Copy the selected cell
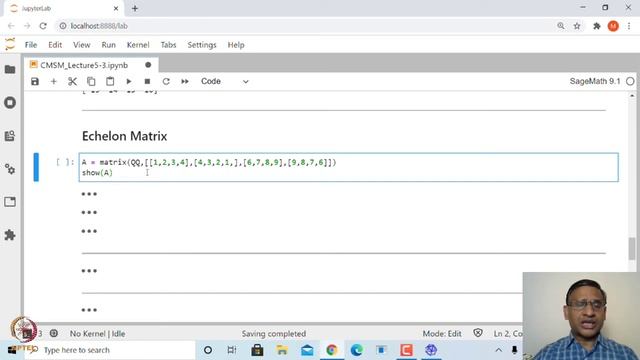This screenshot has height=360, width=640. point(91,81)
